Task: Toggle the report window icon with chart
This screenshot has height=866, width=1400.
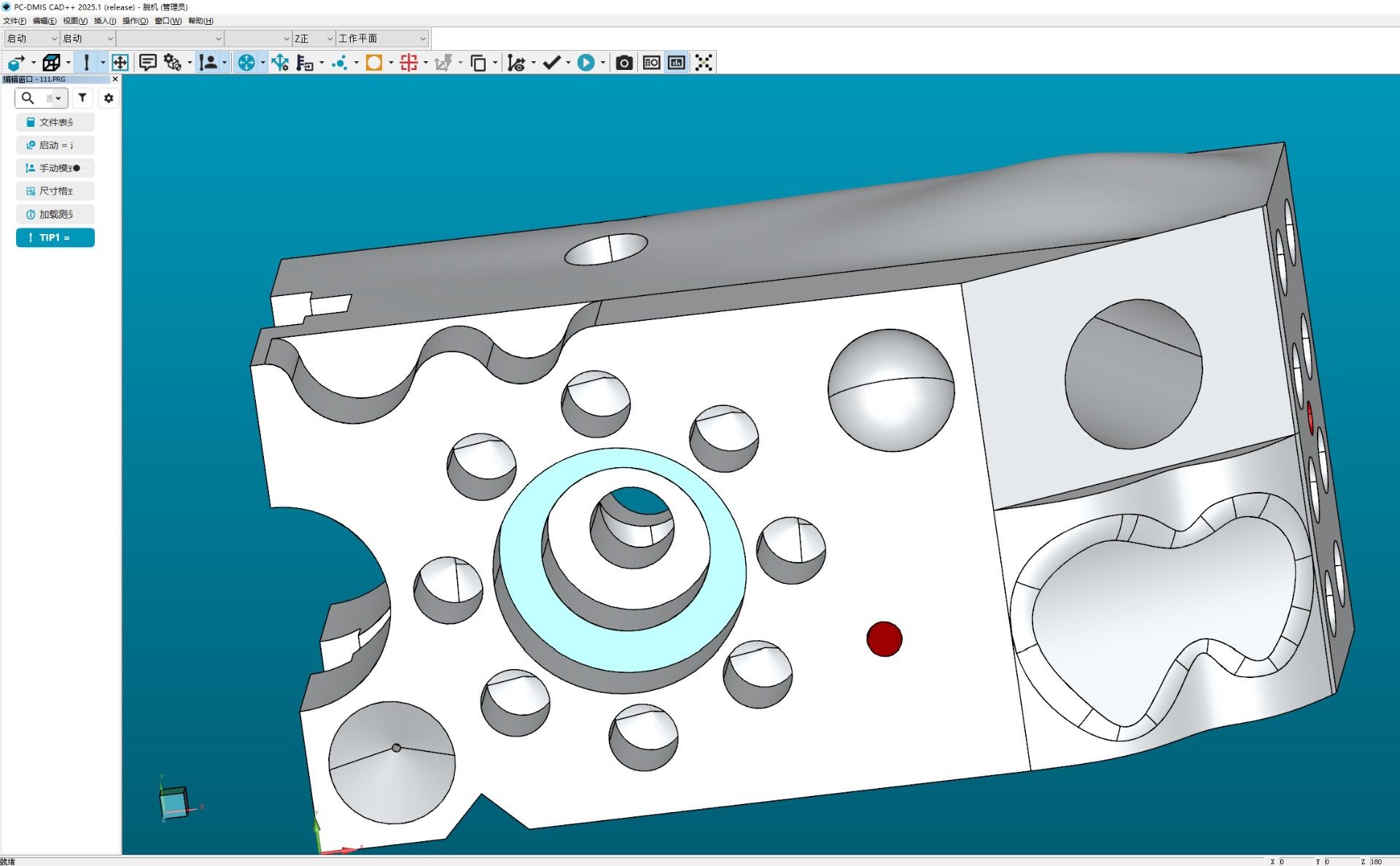Action: click(x=676, y=63)
